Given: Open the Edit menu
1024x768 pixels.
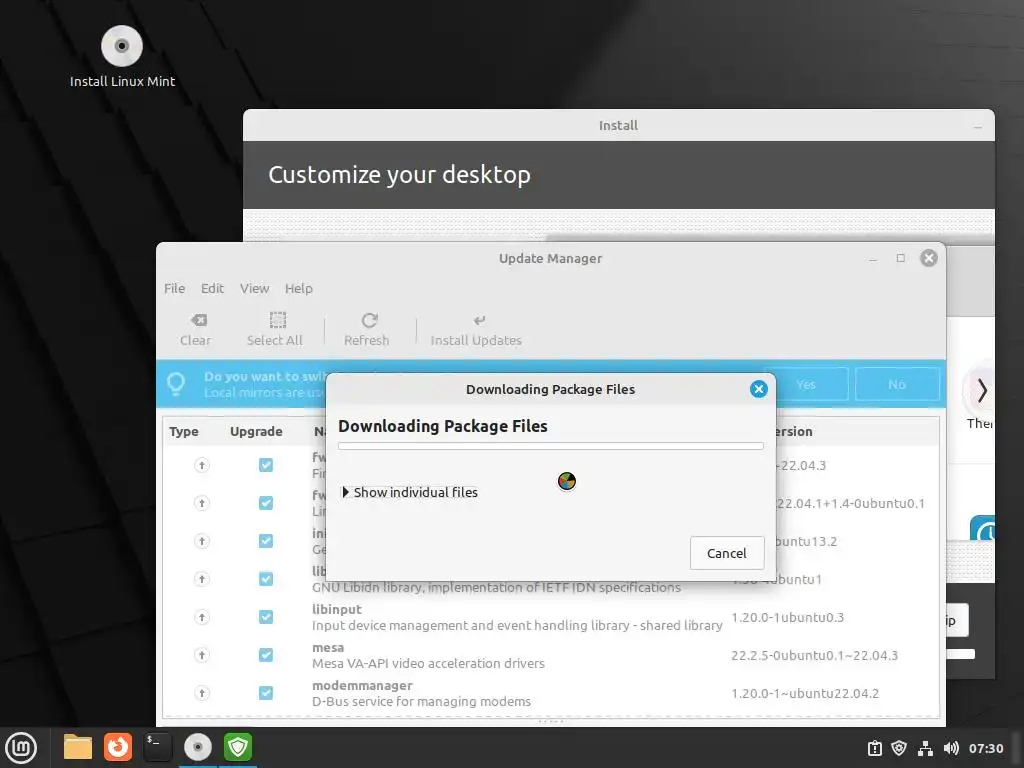Looking at the screenshot, I should [x=212, y=288].
